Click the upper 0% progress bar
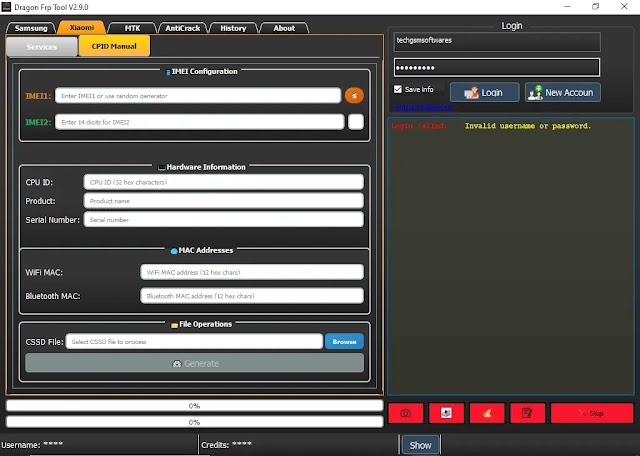Viewport: 640px width, 456px height. tap(194, 406)
